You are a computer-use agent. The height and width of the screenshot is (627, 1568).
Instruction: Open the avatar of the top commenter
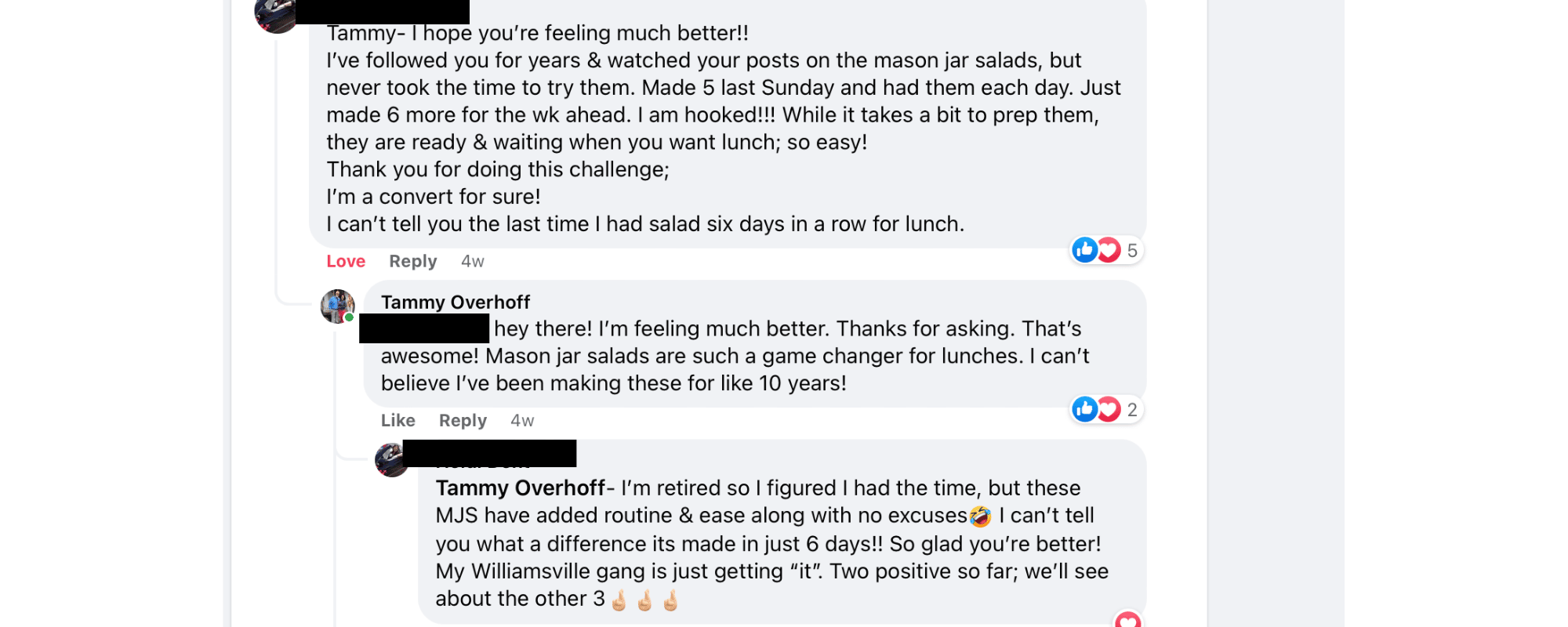coord(276,16)
